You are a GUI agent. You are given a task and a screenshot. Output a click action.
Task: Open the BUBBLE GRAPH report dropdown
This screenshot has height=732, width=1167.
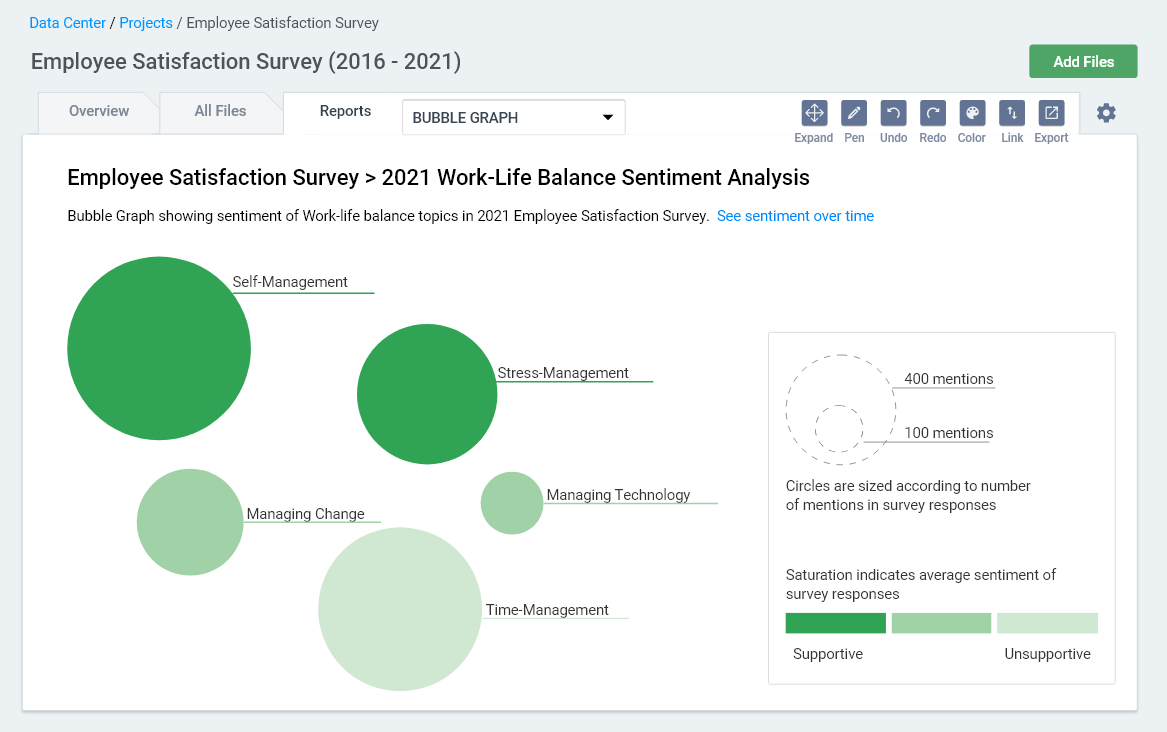pyautogui.click(x=513, y=117)
